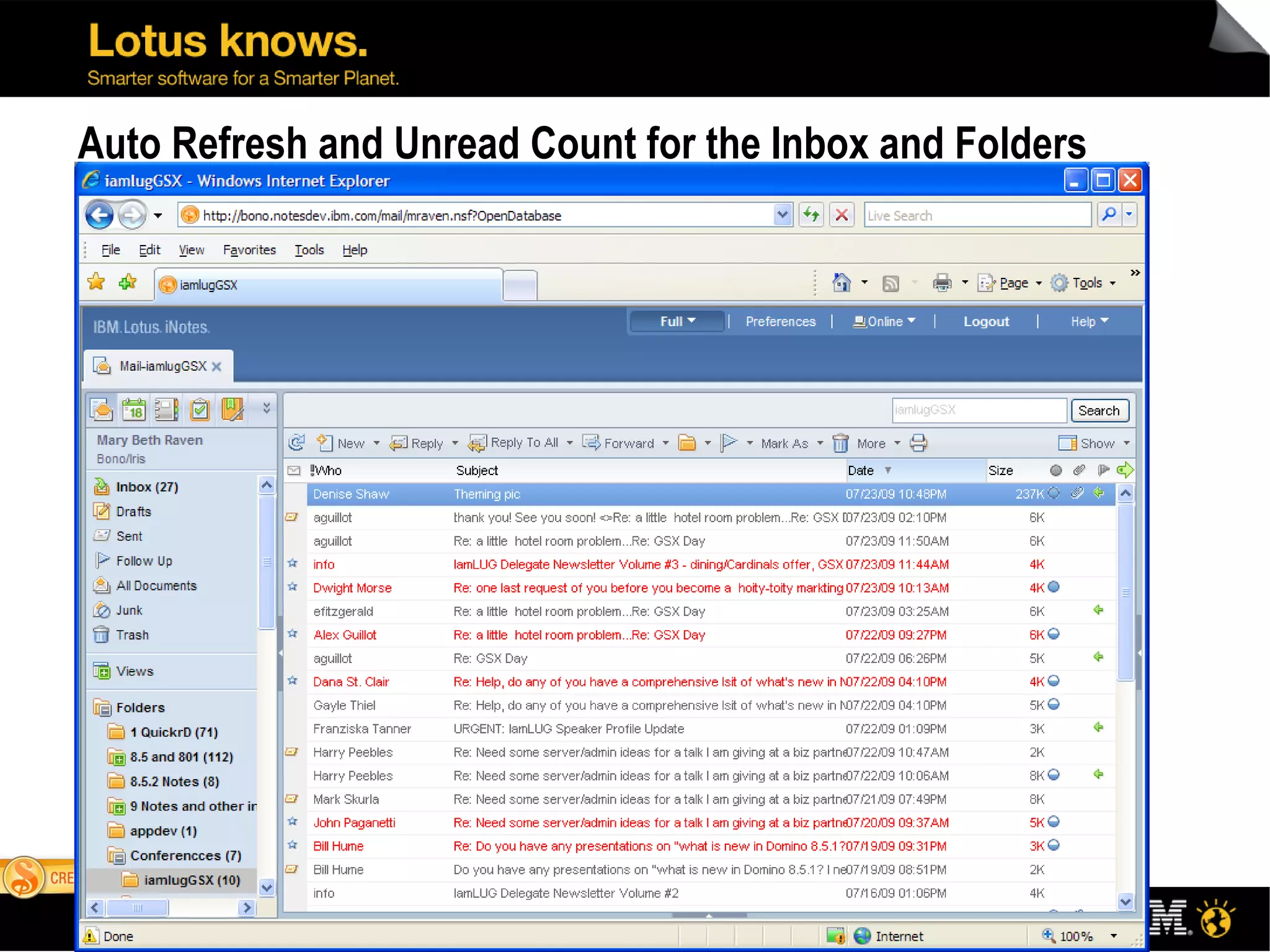Image resolution: width=1270 pixels, height=952 pixels.
Task: Open the Show view options dropdown
Action: [x=1095, y=443]
